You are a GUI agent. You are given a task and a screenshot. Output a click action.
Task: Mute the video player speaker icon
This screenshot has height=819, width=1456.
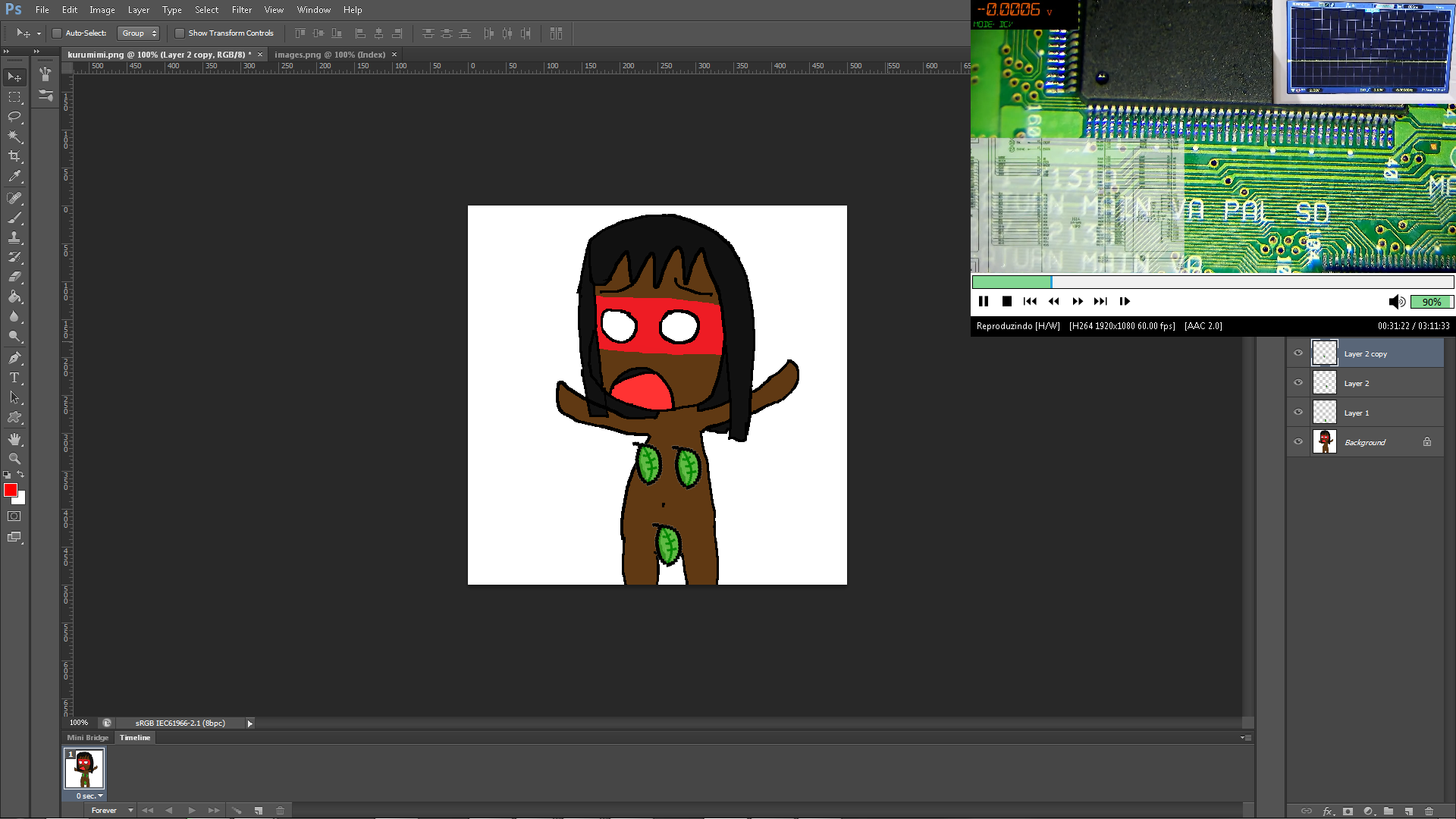(x=1397, y=302)
